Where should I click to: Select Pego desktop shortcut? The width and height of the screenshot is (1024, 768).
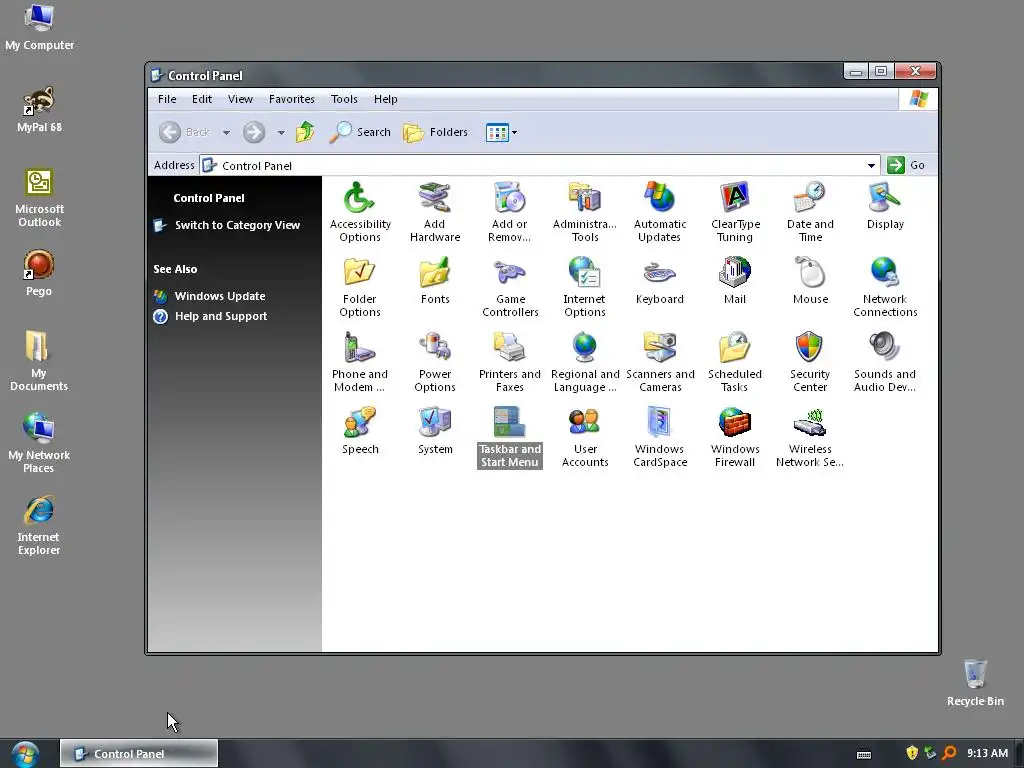[x=39, y=274]
